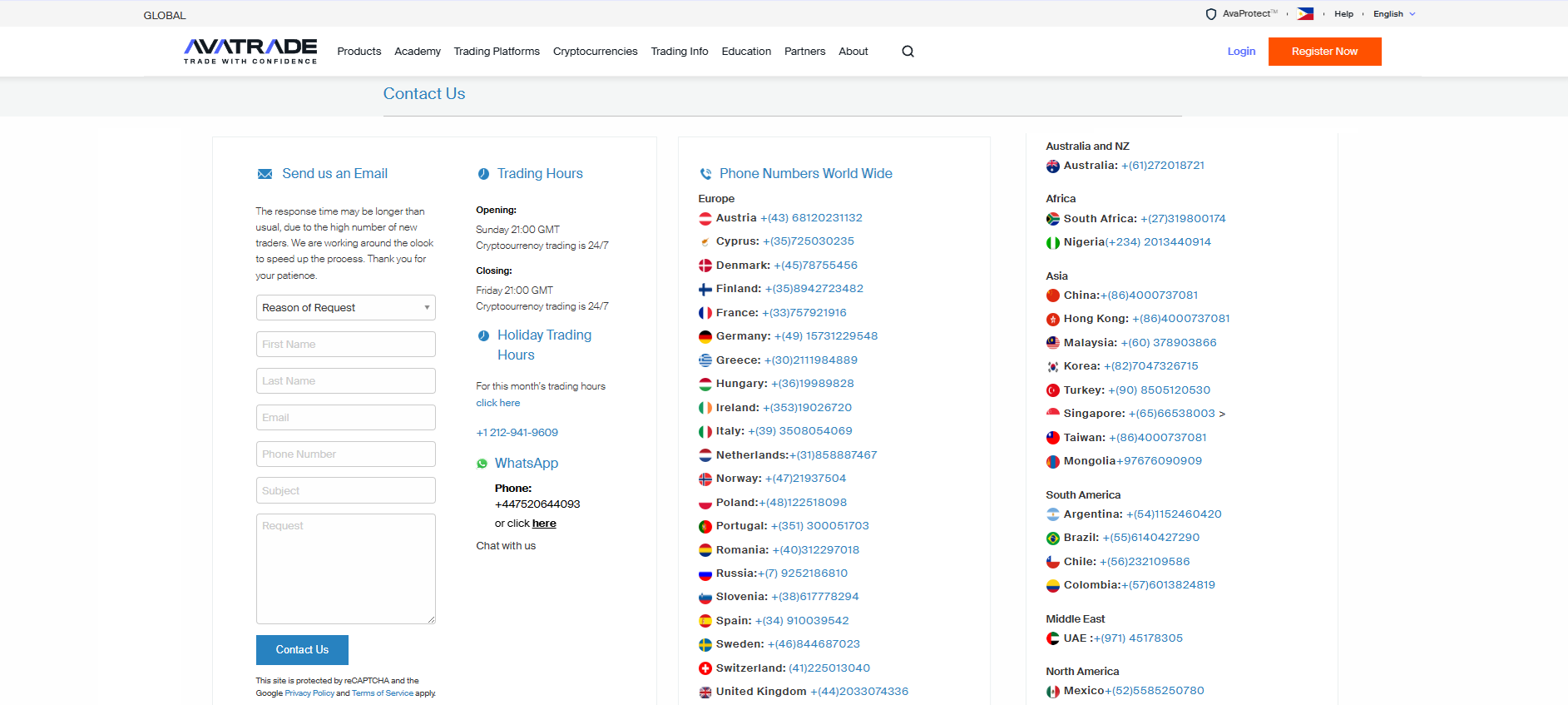Focus the First Name field

(x=346, y=345)
